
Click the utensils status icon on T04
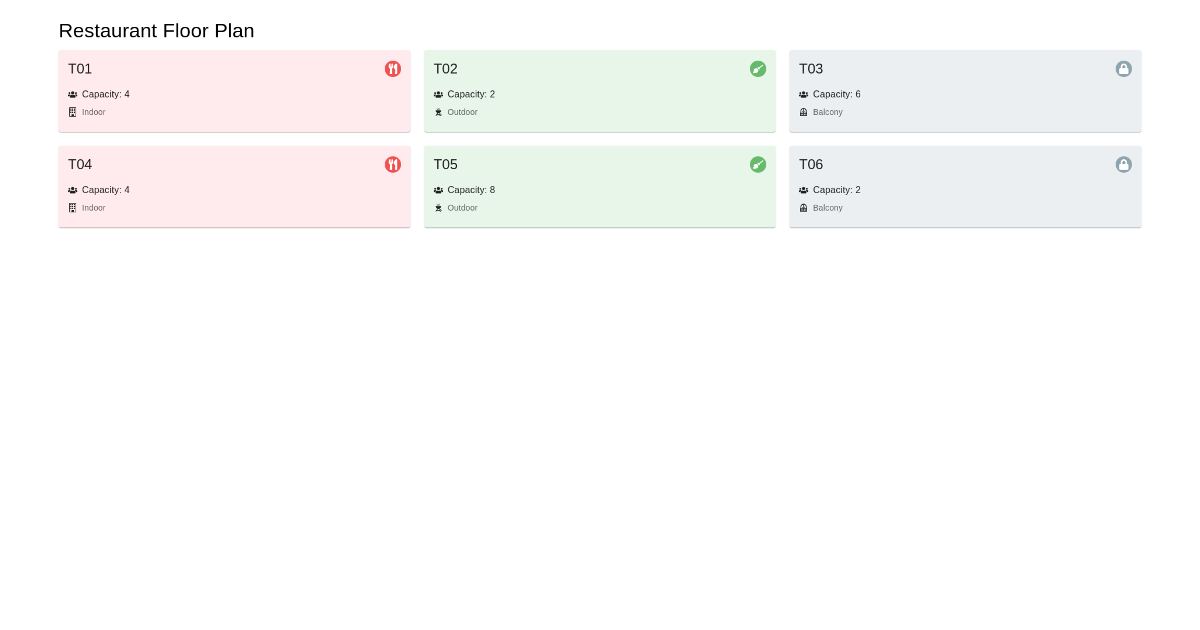[393, 164]
